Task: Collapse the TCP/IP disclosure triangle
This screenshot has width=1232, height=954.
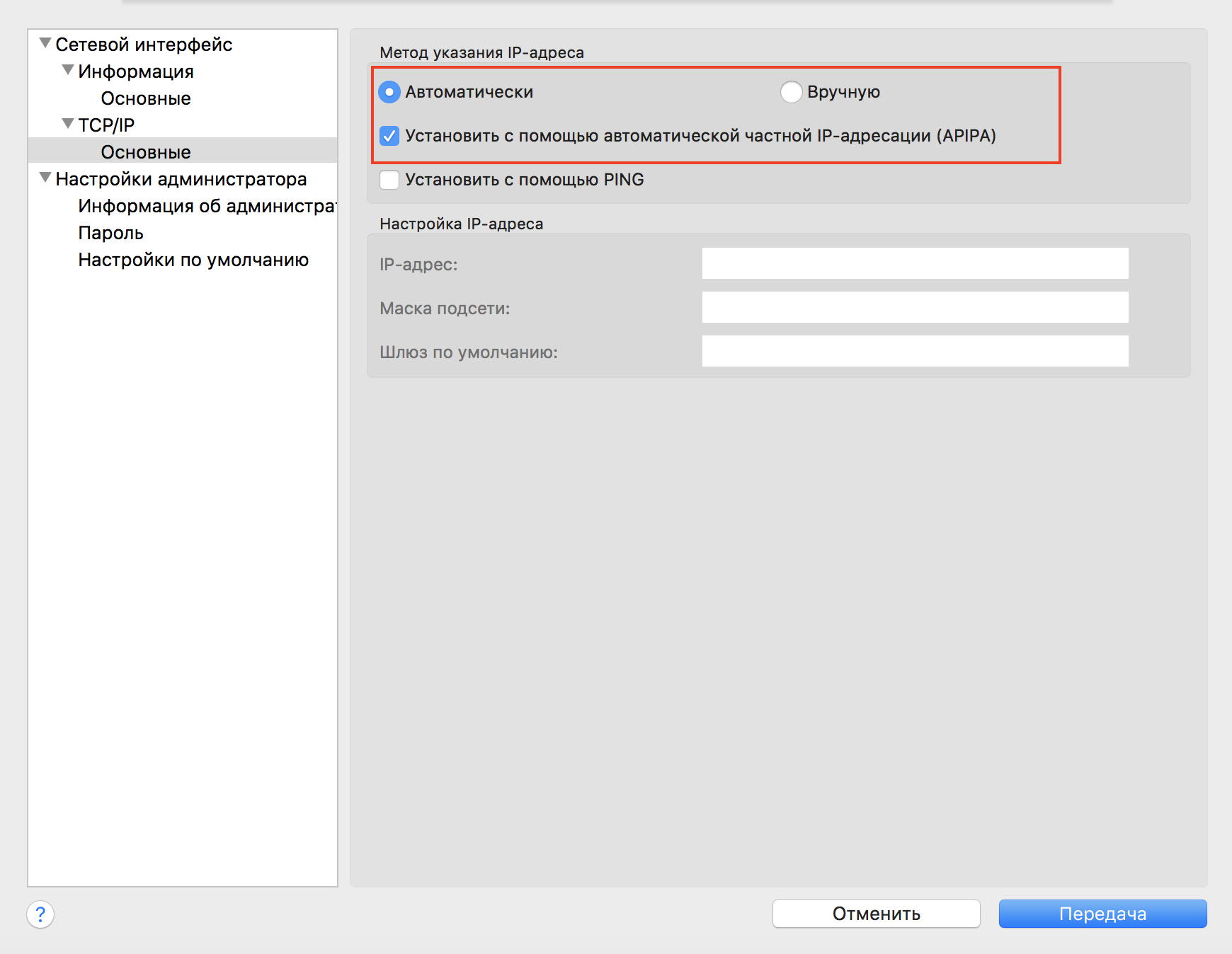Action: tap(68, 125)
